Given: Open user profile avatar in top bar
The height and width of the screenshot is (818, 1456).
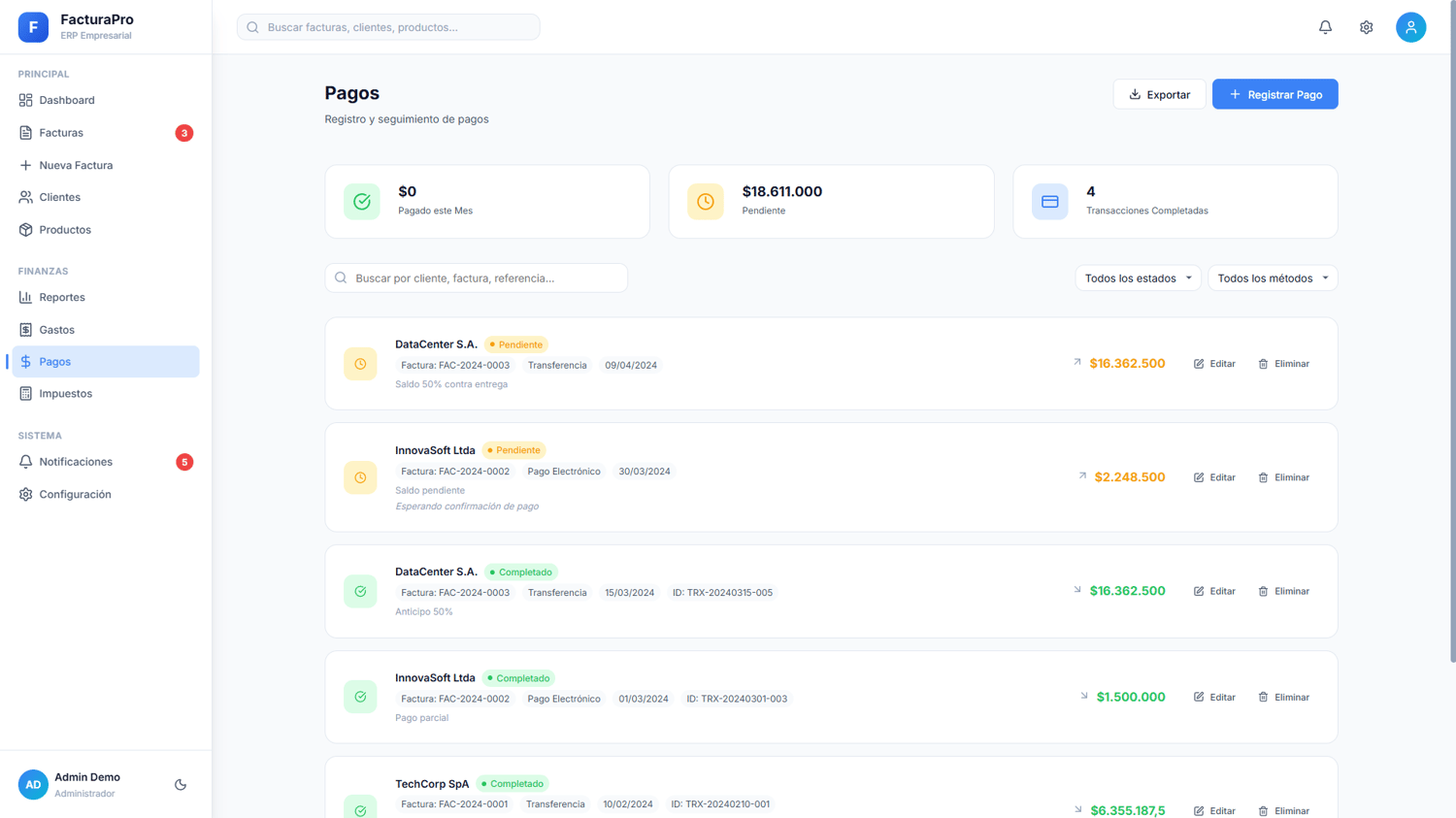Looking at the screenshot, I should tap(1410, 27).
